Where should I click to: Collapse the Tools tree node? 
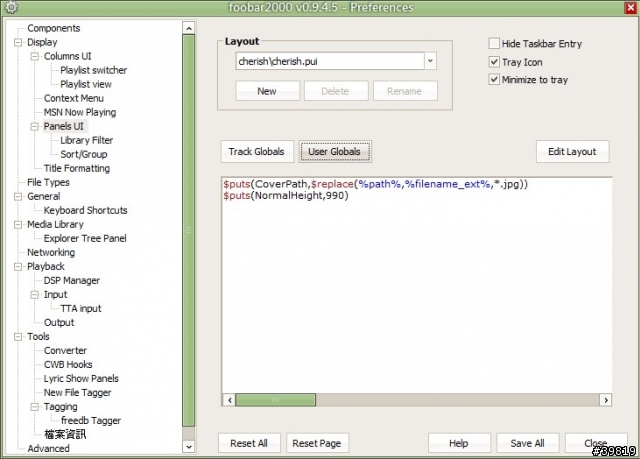click(x=18, y=337)
